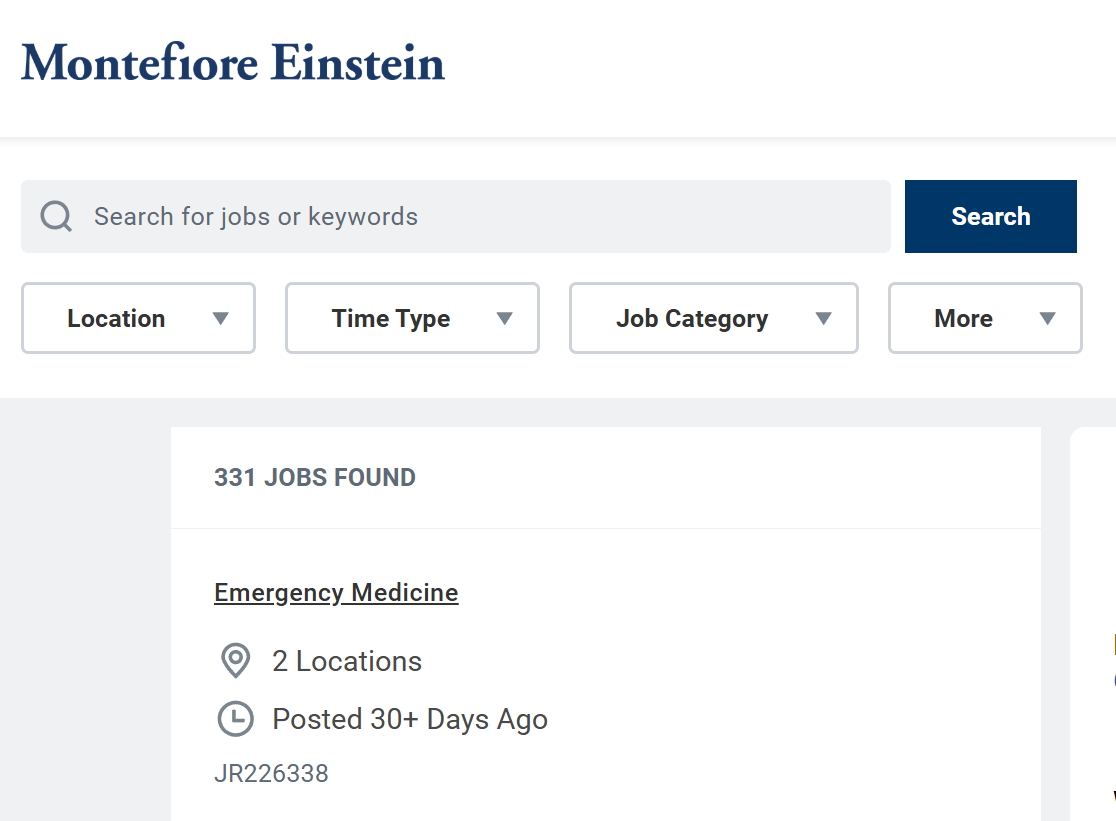This screenshot has width=1116, height=821.
Task: Open the Time Type filter dropdown
Action: click(x=412, y=318)
